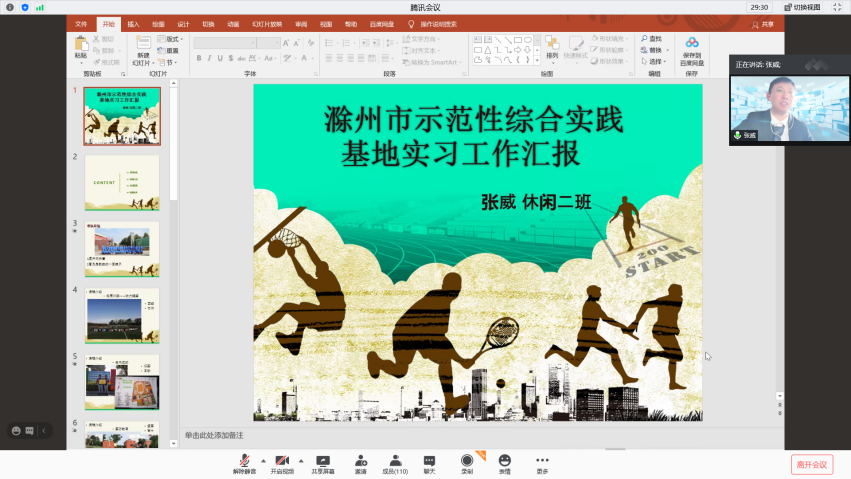
Task: Open the More options icon
Action: tap(542, 461)
